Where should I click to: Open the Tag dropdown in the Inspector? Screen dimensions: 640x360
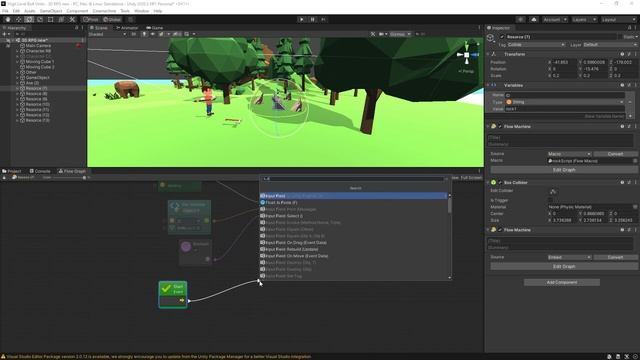point(536,44)
